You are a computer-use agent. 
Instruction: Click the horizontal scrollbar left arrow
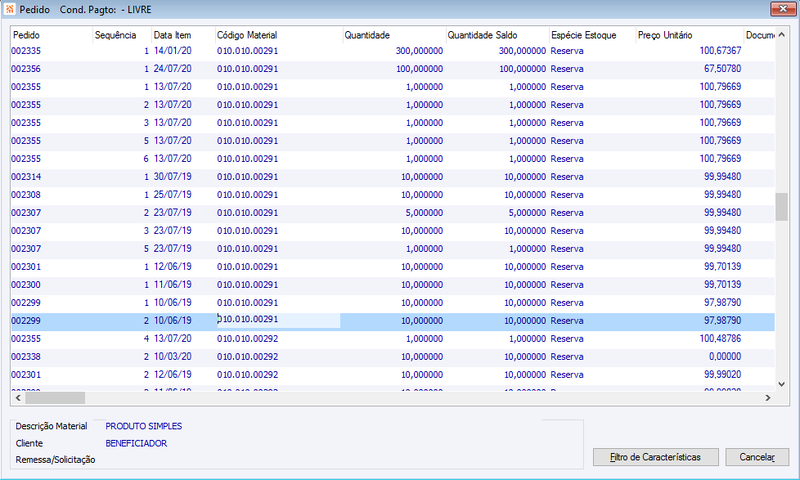[18, 398]
